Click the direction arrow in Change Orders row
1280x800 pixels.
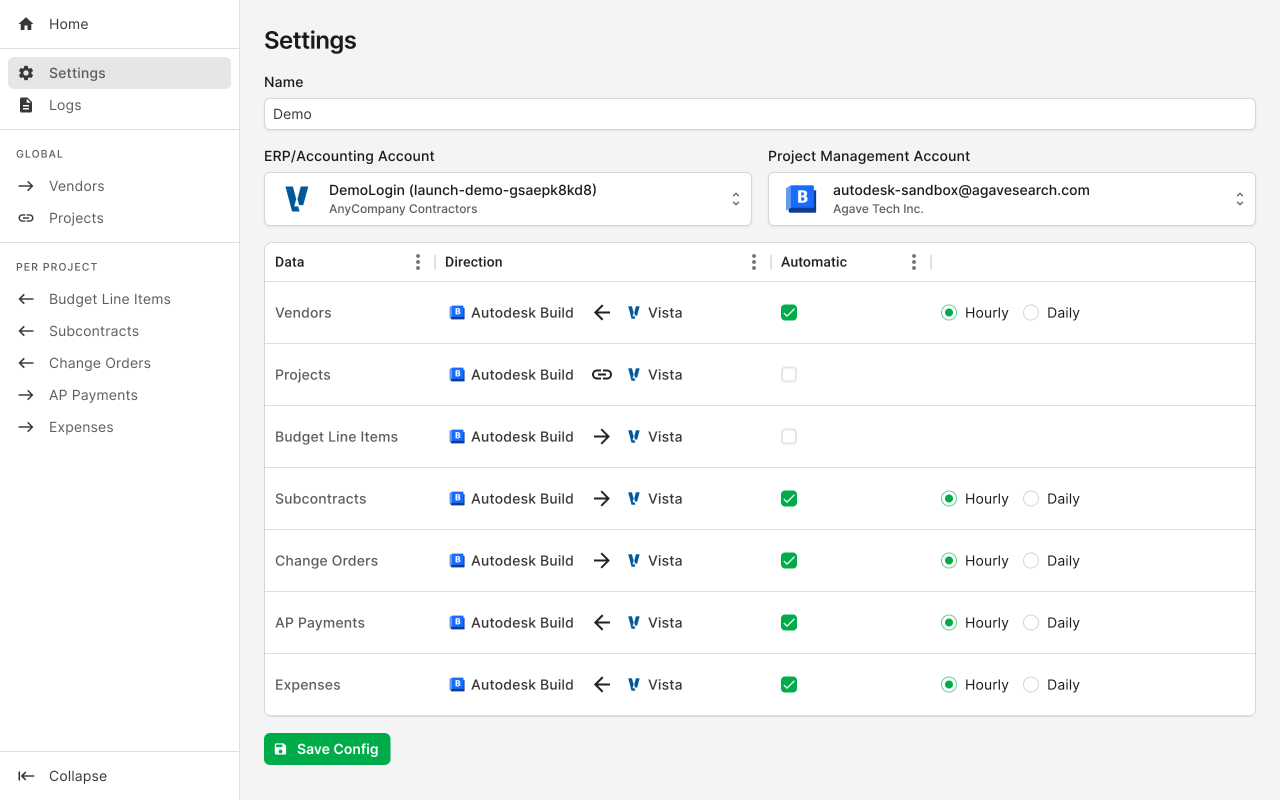click(x=602, y=561)
